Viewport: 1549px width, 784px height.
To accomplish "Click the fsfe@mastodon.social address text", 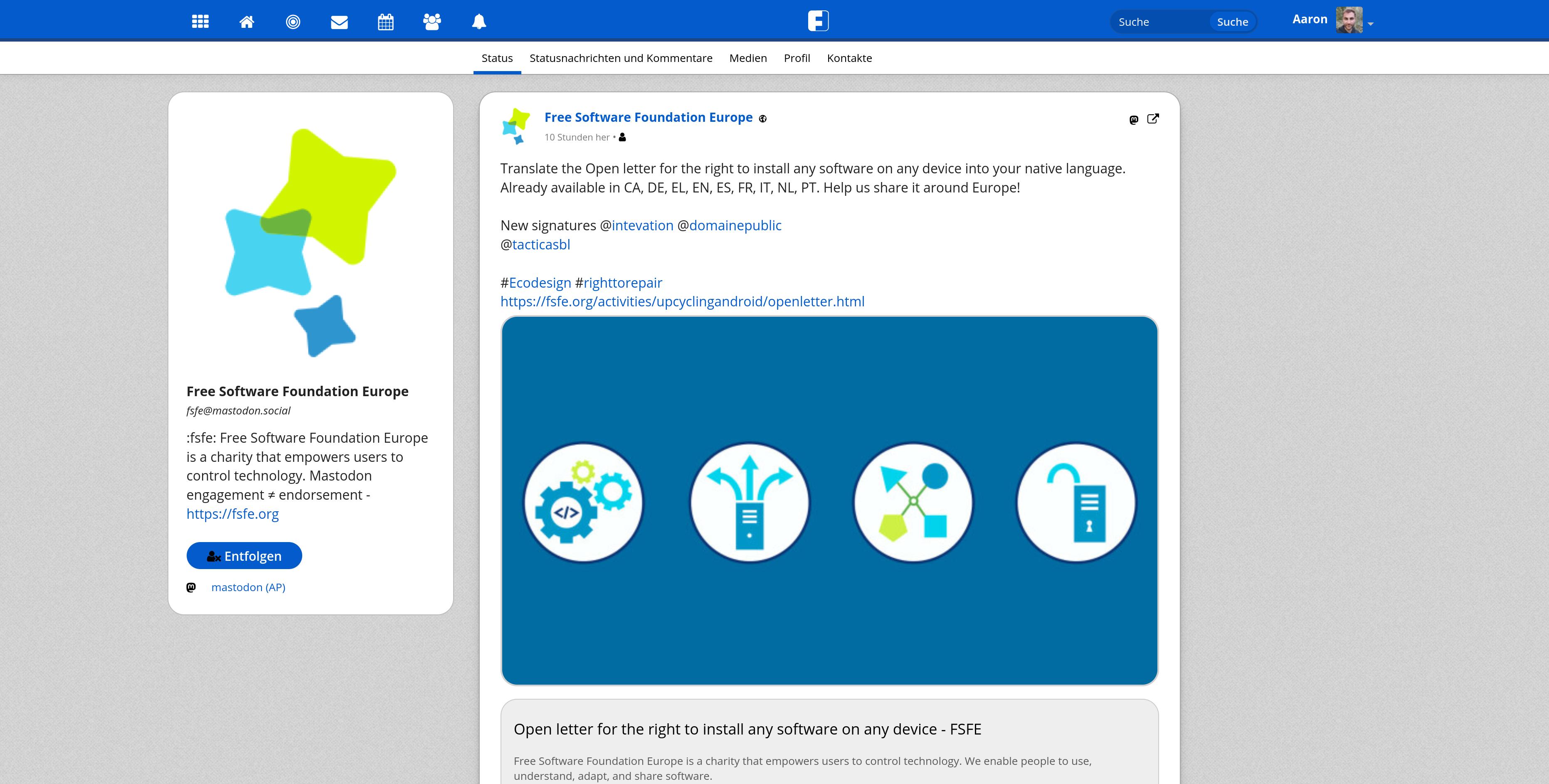I will (x=238, y=411).
